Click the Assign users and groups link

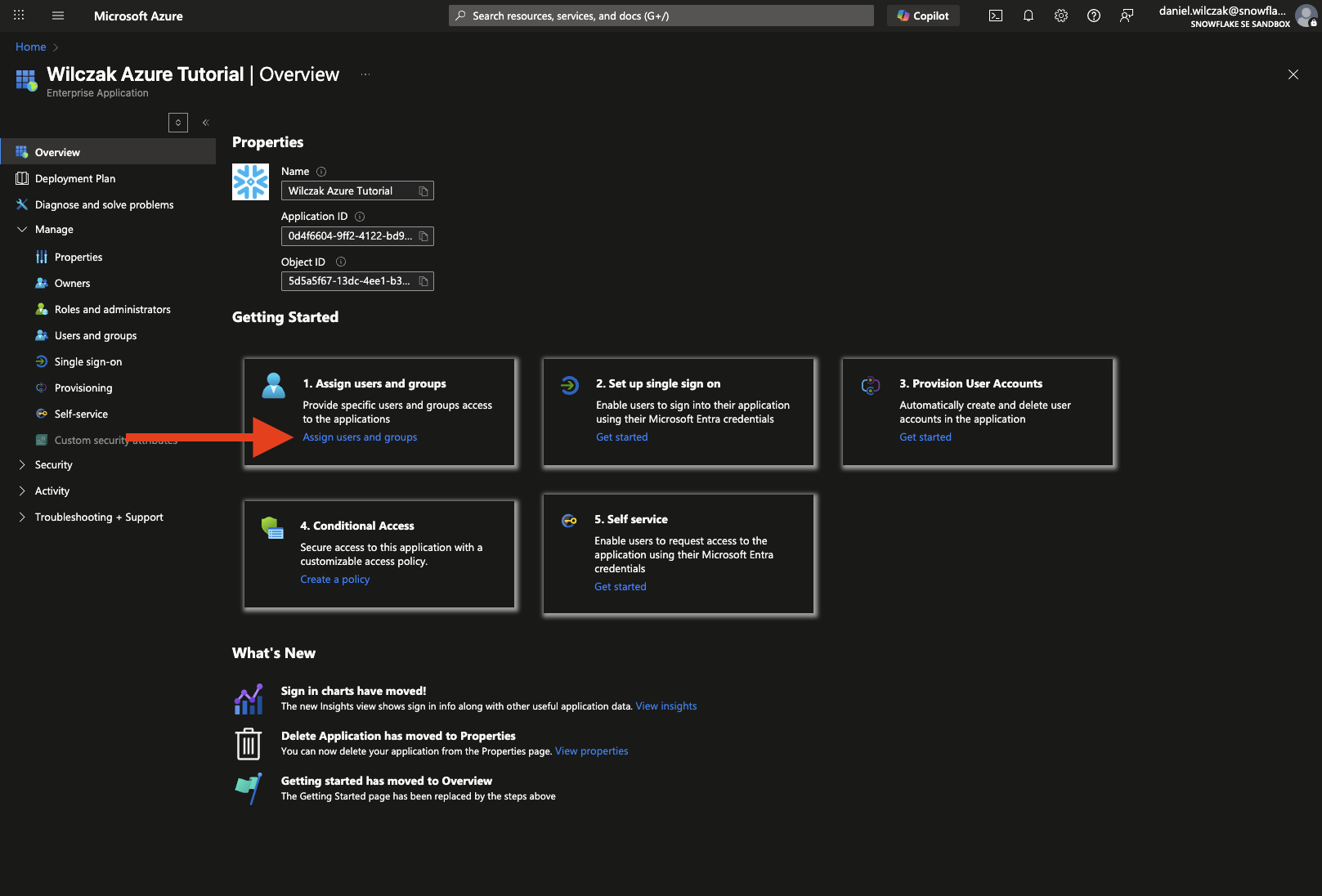coord(360,437)
